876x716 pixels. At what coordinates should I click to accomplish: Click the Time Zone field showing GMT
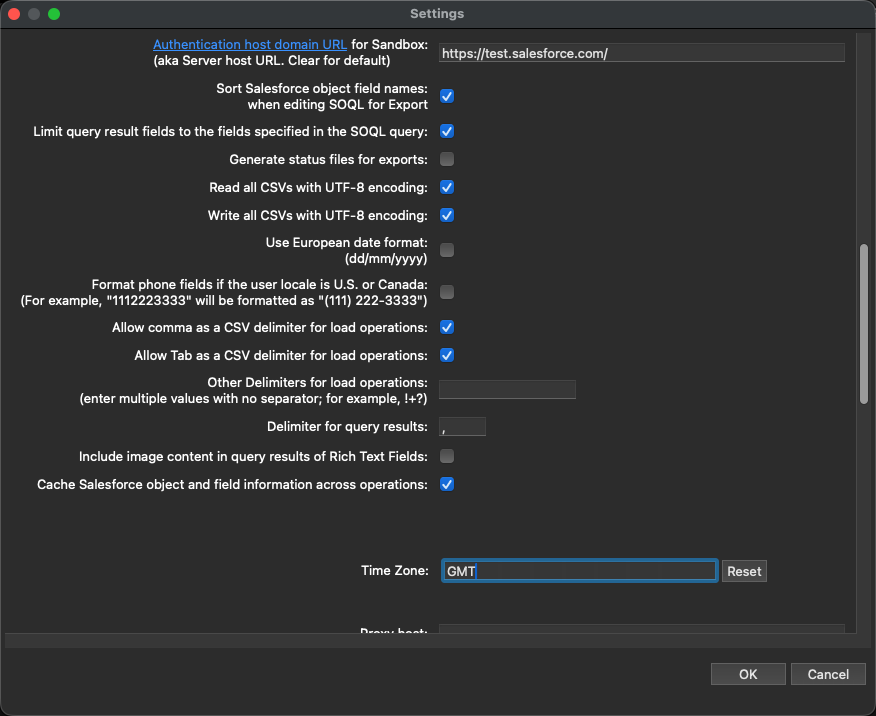[579, 571]
